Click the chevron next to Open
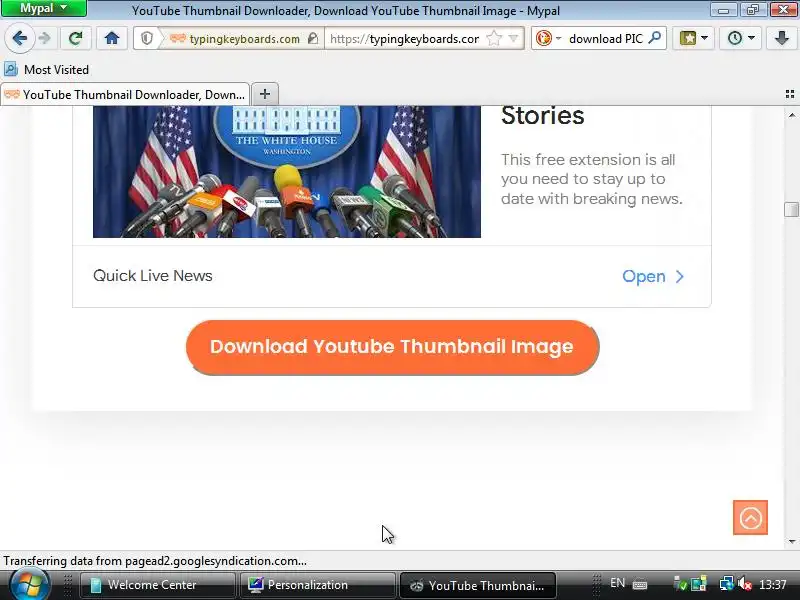The image size is (800, 600). 680,277
